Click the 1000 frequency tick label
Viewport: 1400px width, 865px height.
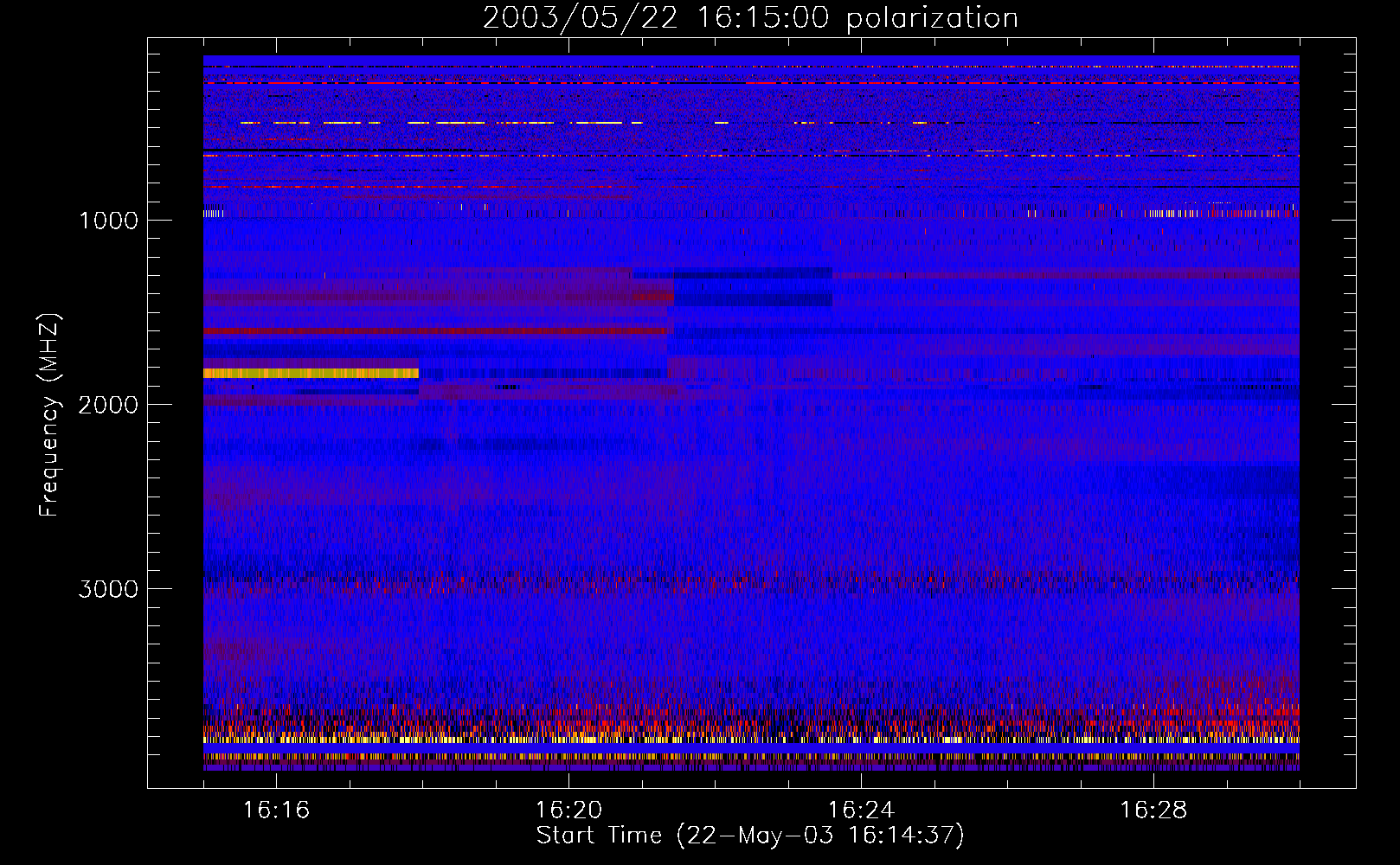point(109,221)
